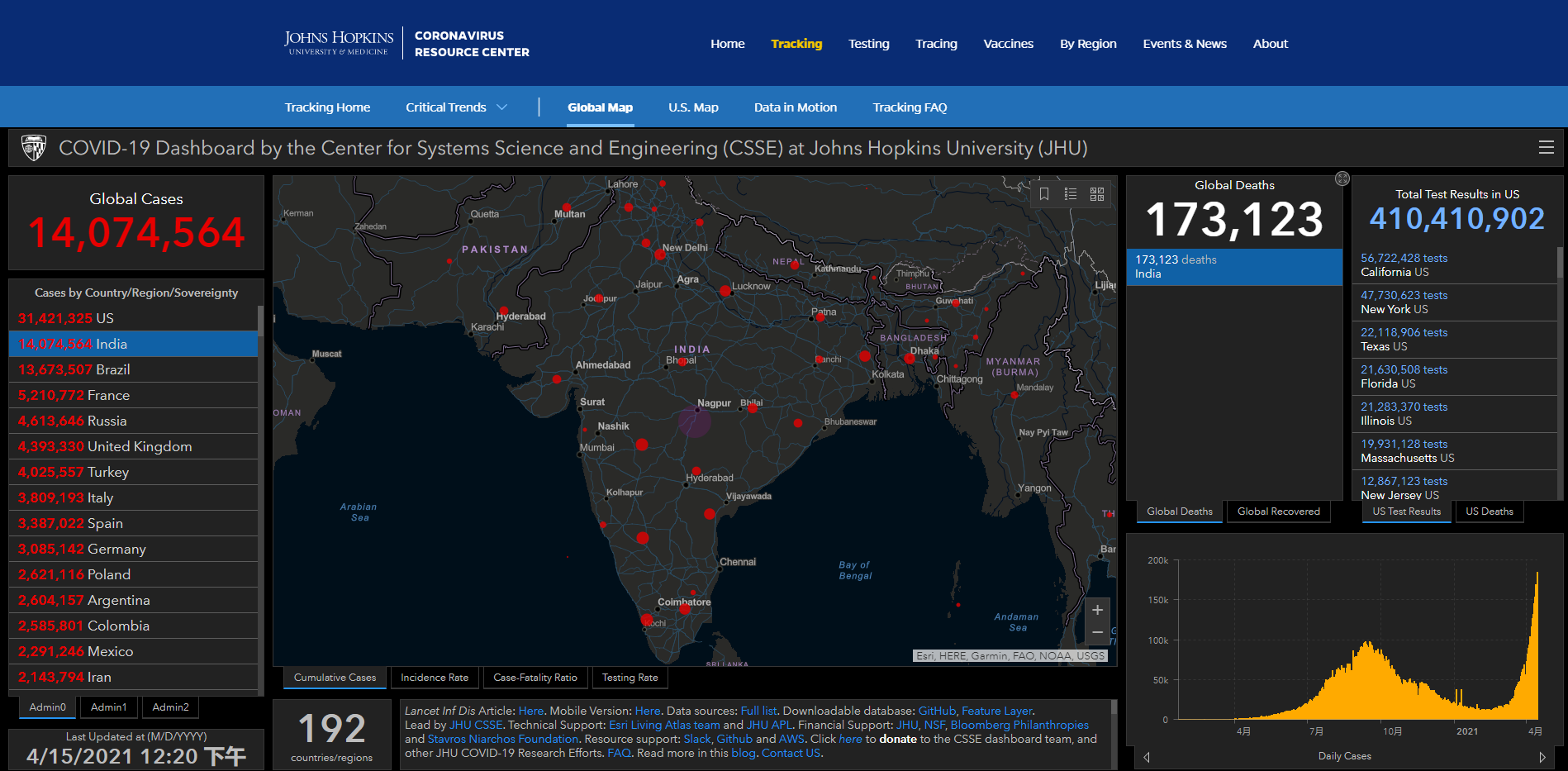Switch to the U.S. Map tab
This screenshot has width=1568, height=771.
[x=693, y=107]
